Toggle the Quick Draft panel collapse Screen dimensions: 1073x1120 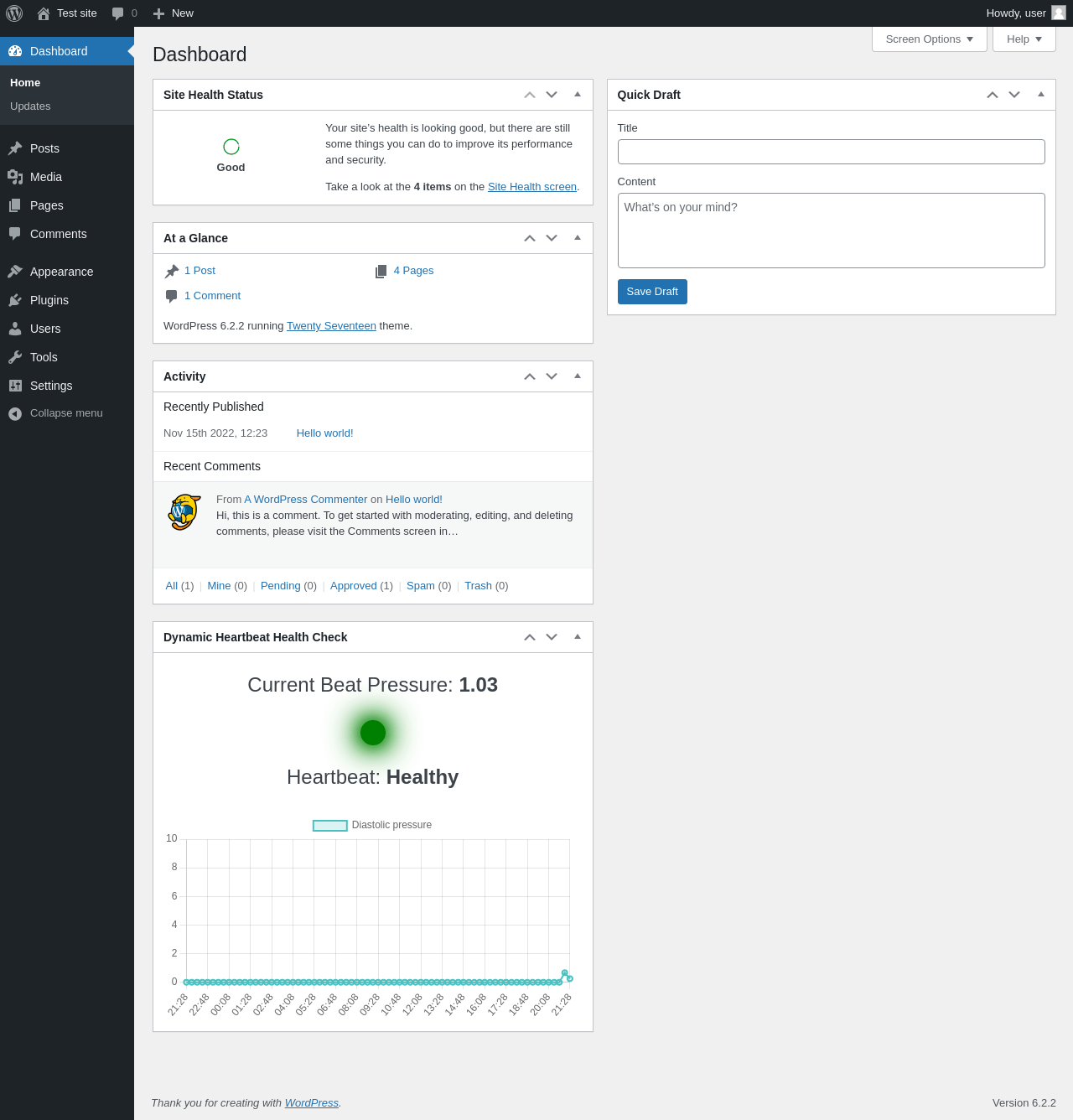click(1041, 95)
